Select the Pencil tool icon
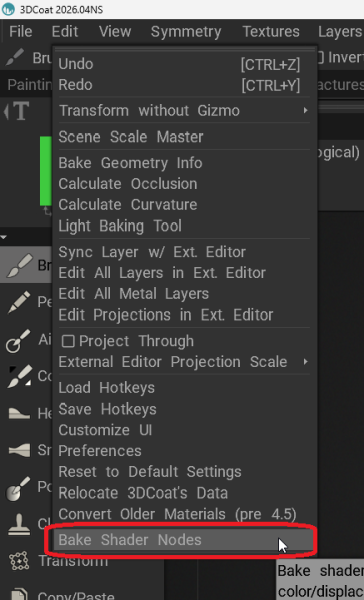The image size is (364, 600). click(19, 302)
